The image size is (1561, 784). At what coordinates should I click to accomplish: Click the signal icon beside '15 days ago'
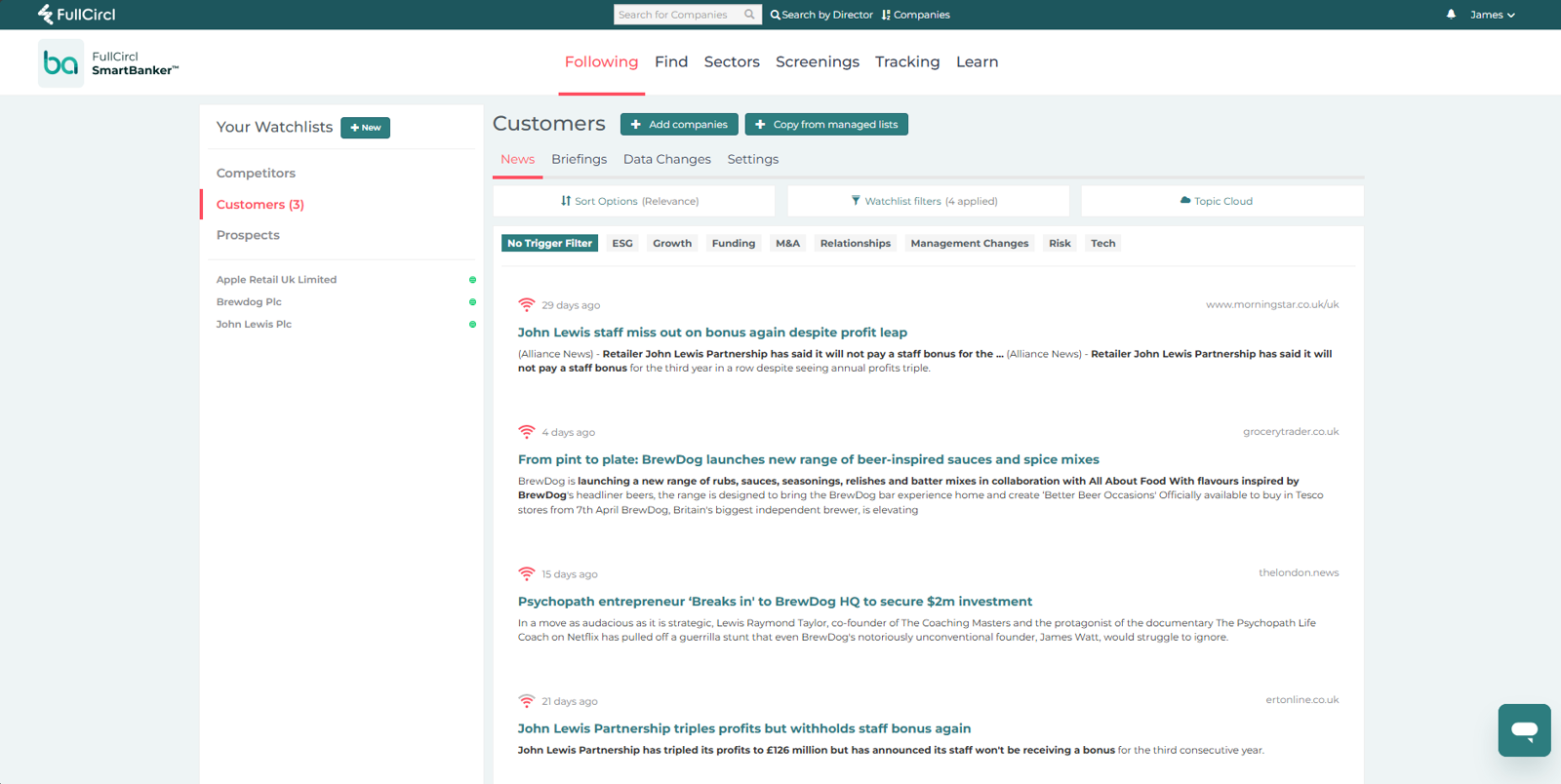[x=527, y=574]
